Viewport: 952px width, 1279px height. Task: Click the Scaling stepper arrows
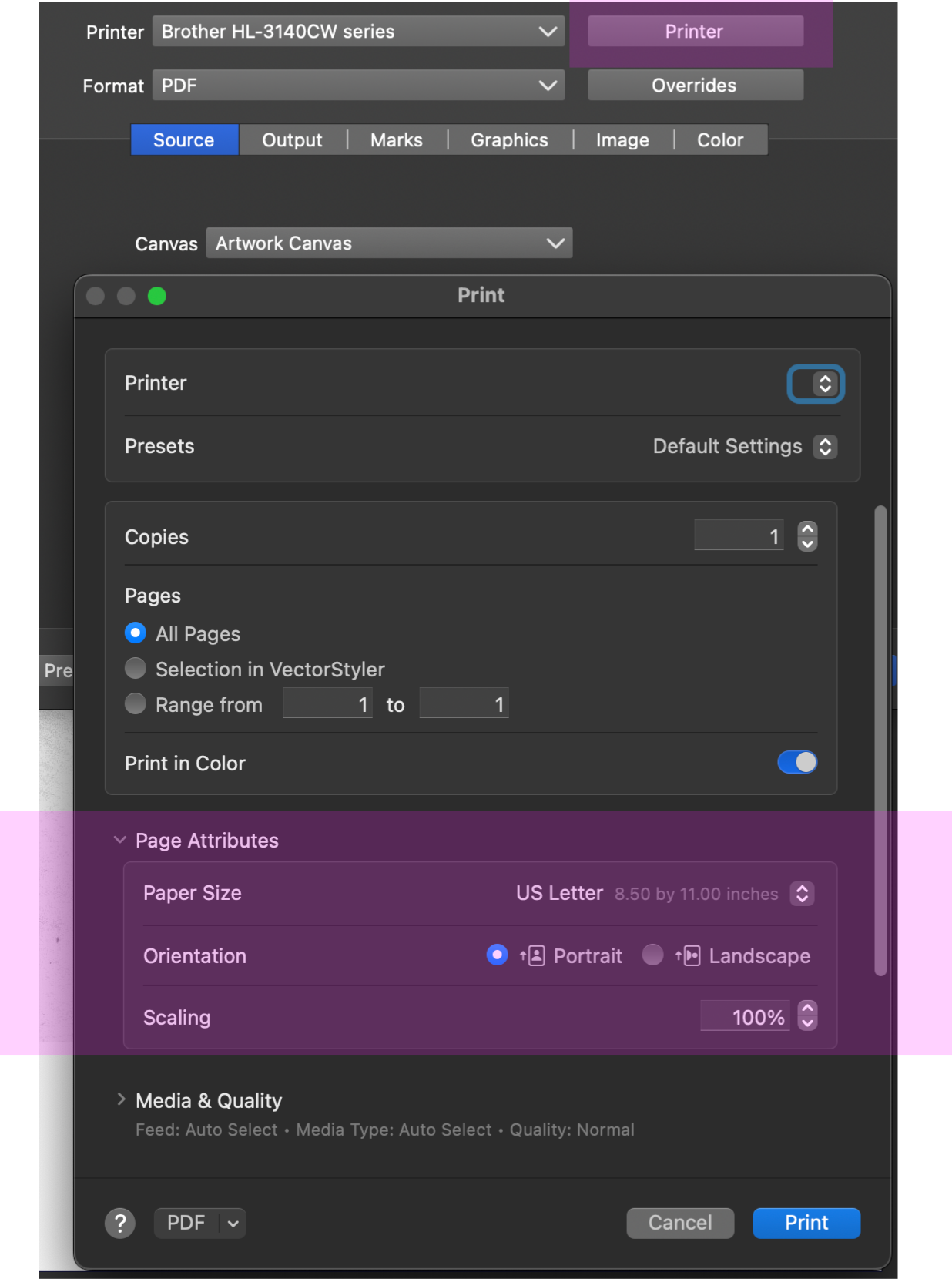tap(808, 1015)
